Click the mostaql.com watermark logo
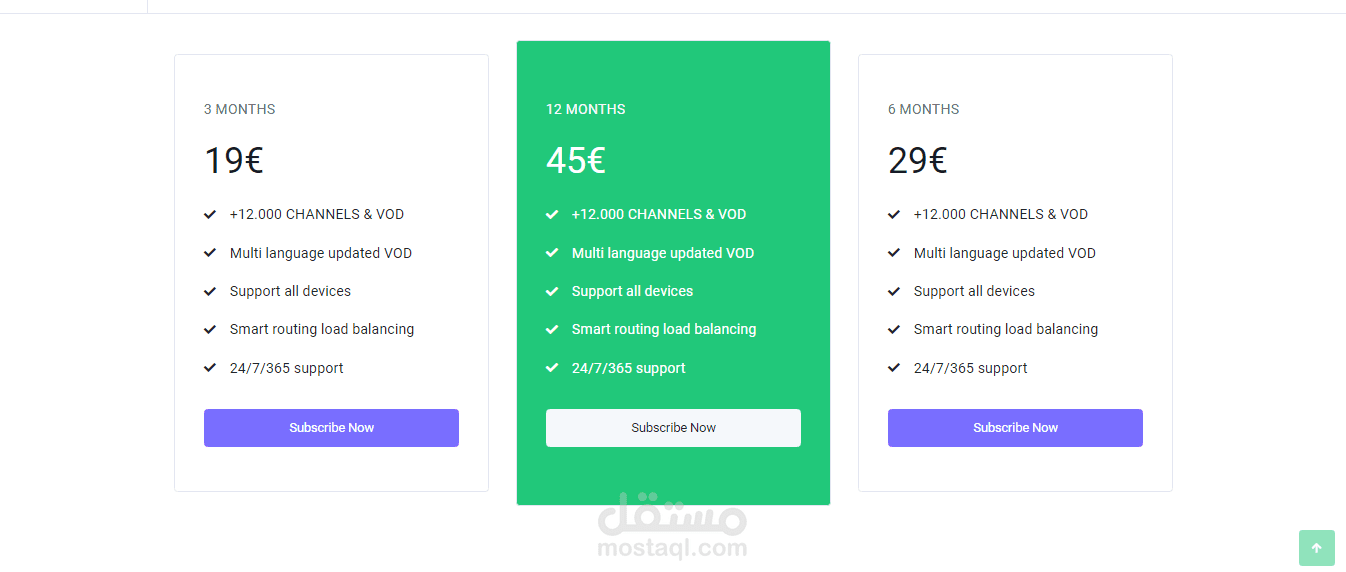 click(672, 527)
